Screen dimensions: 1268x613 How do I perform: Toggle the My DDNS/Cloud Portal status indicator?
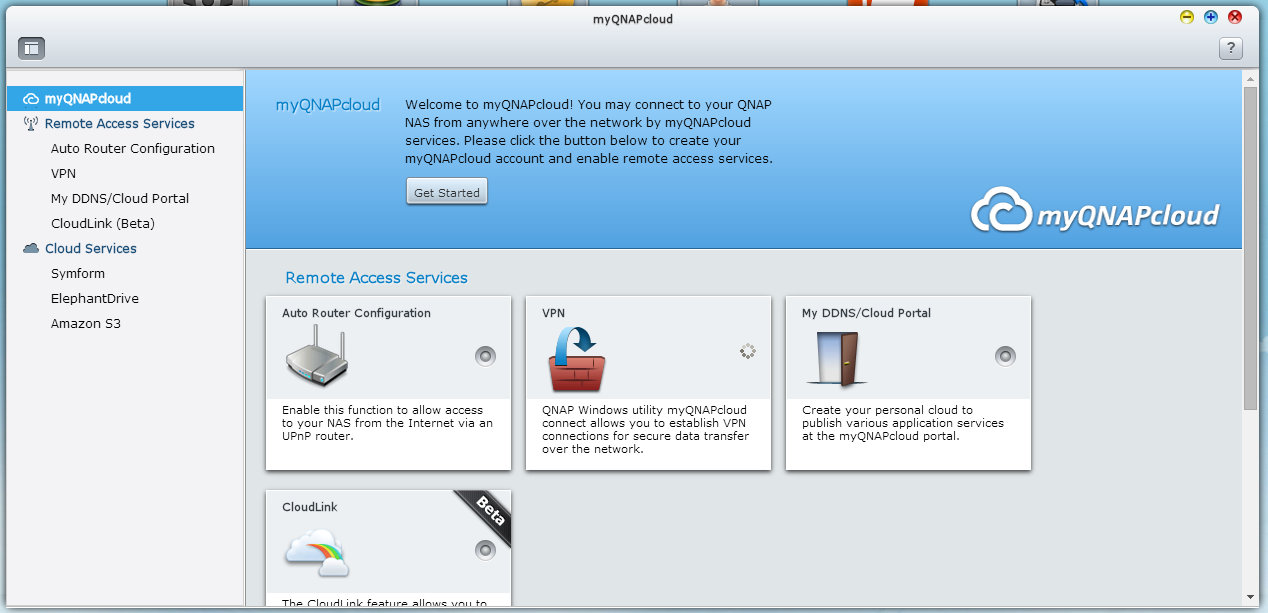(1005, 356)
